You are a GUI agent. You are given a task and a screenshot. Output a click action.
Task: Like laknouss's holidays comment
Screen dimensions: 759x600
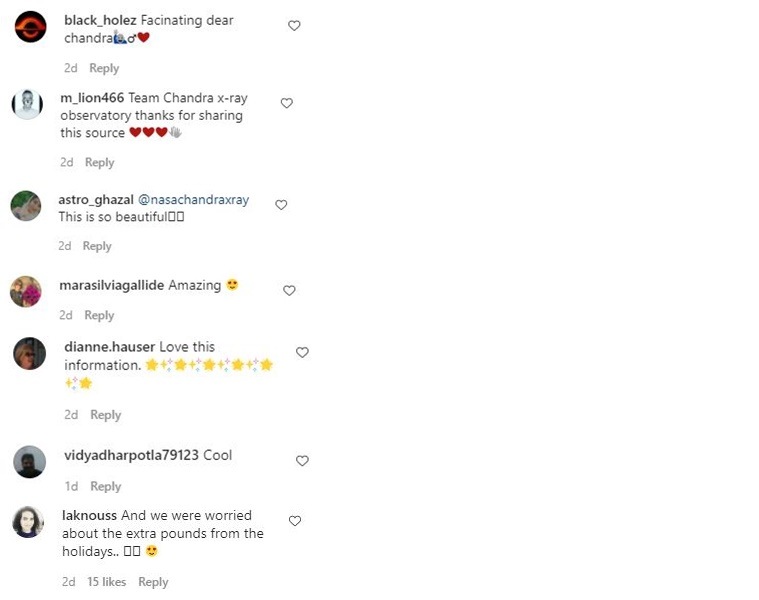click(x=295, y=521)
